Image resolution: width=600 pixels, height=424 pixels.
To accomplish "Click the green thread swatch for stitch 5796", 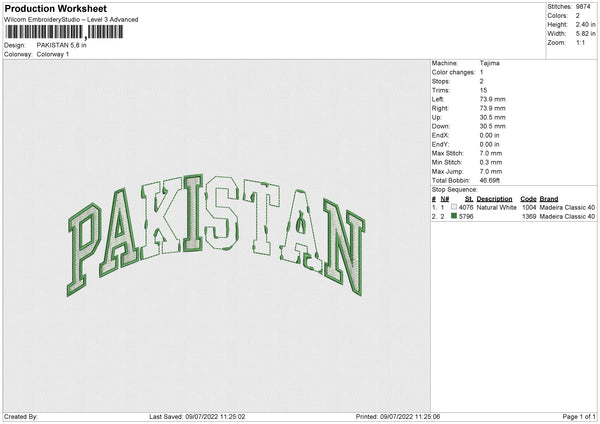I will 454,216.
